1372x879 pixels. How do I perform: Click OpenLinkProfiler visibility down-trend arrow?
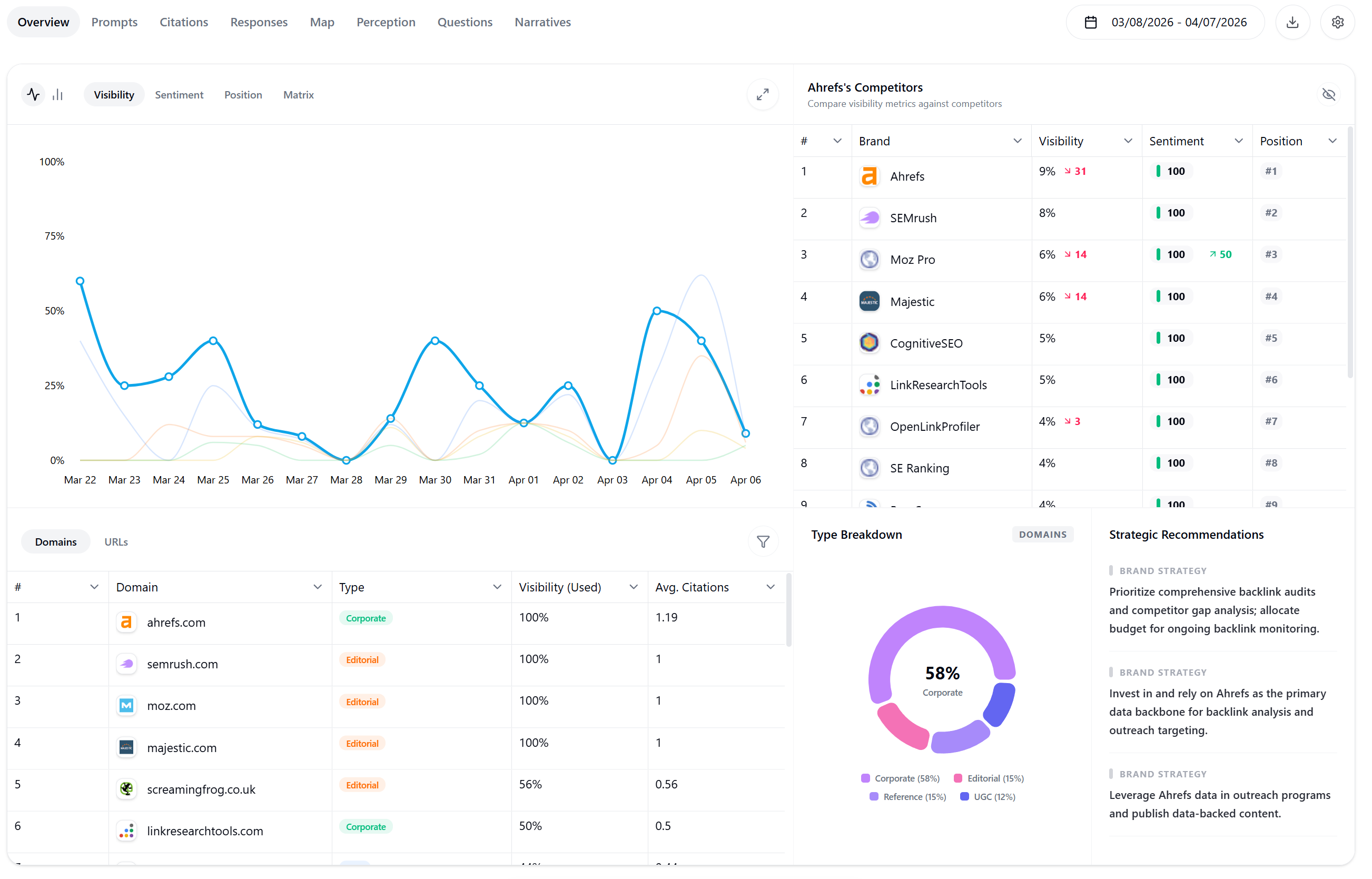click(x=1067, y=421)
